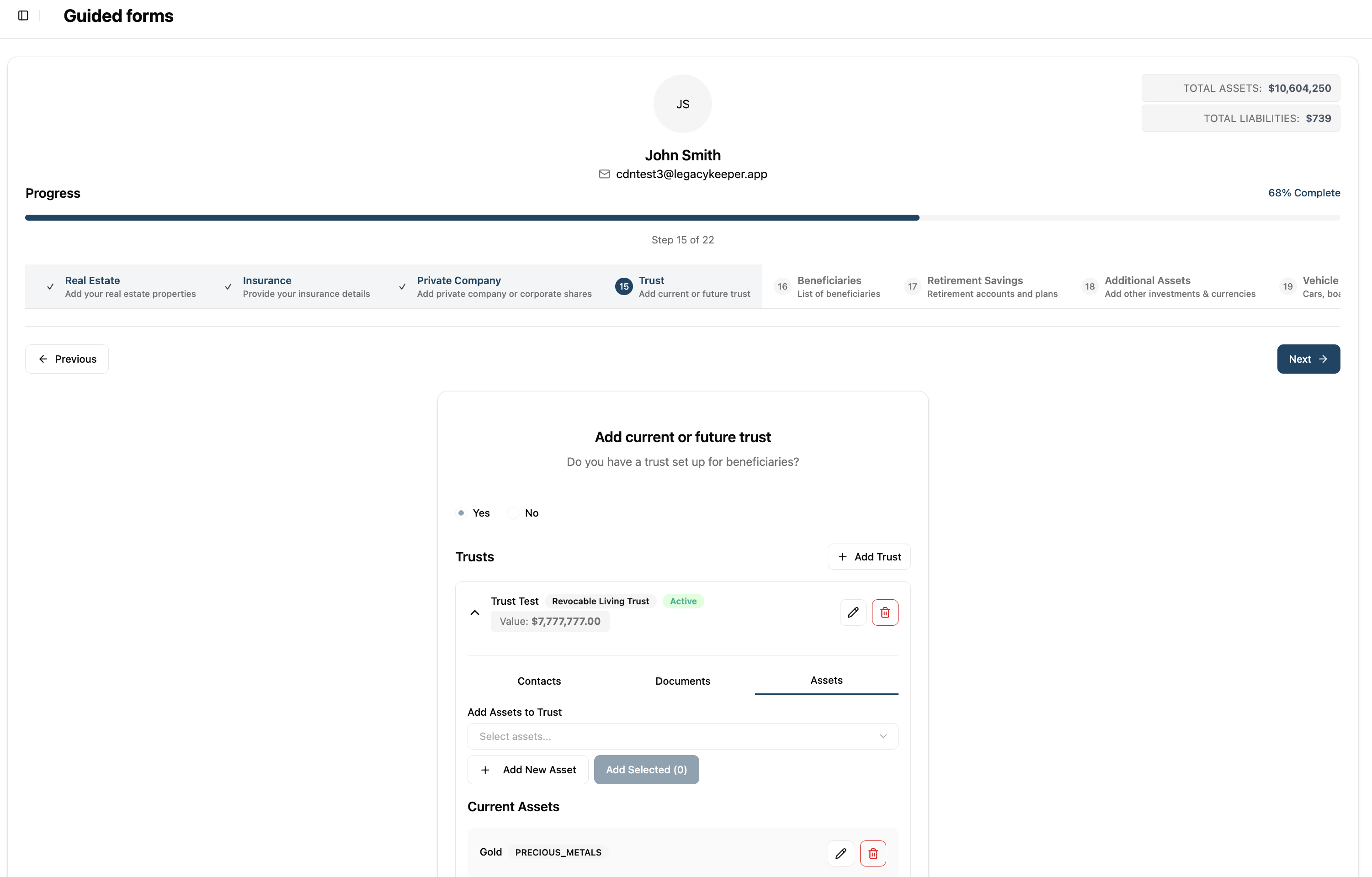1372x877 pixels.
Task: Delete the Gold asset
Action: point(873,853)
